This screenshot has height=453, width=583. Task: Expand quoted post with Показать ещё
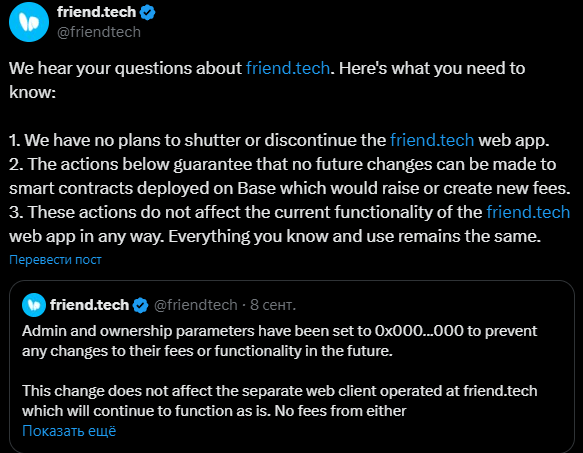pyautogui.click(x=69, y=431)
